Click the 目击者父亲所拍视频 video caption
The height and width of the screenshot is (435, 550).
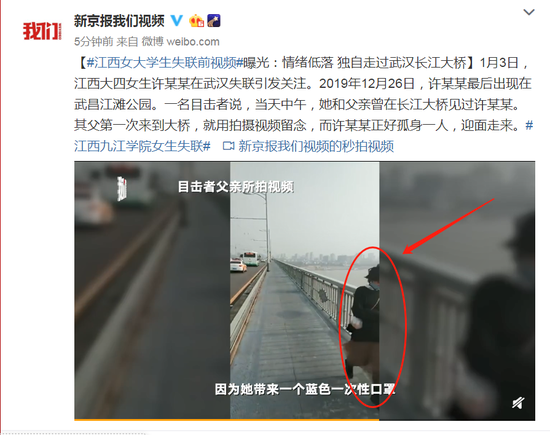coord(236,187)
